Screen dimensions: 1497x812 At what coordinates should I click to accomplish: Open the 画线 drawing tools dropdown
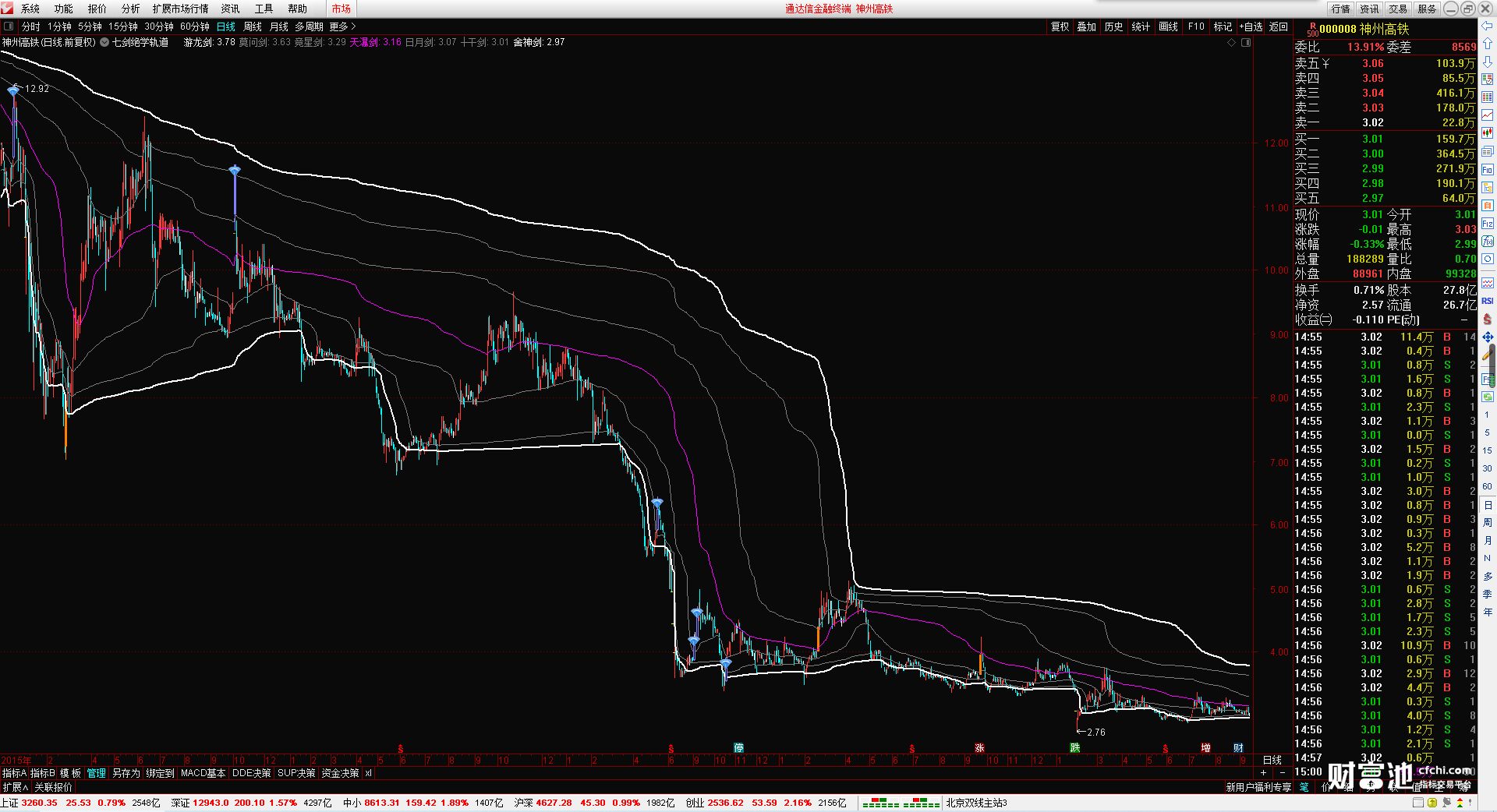click(1169, 26)
